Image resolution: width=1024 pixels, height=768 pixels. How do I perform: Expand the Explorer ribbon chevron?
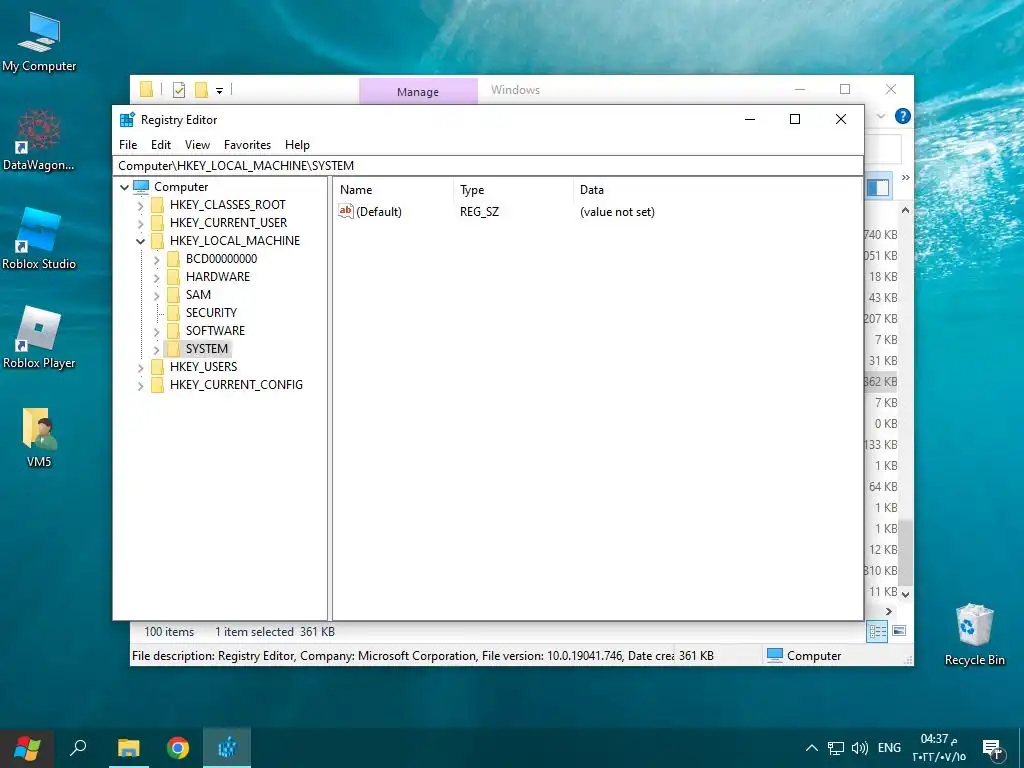[880, 116]
